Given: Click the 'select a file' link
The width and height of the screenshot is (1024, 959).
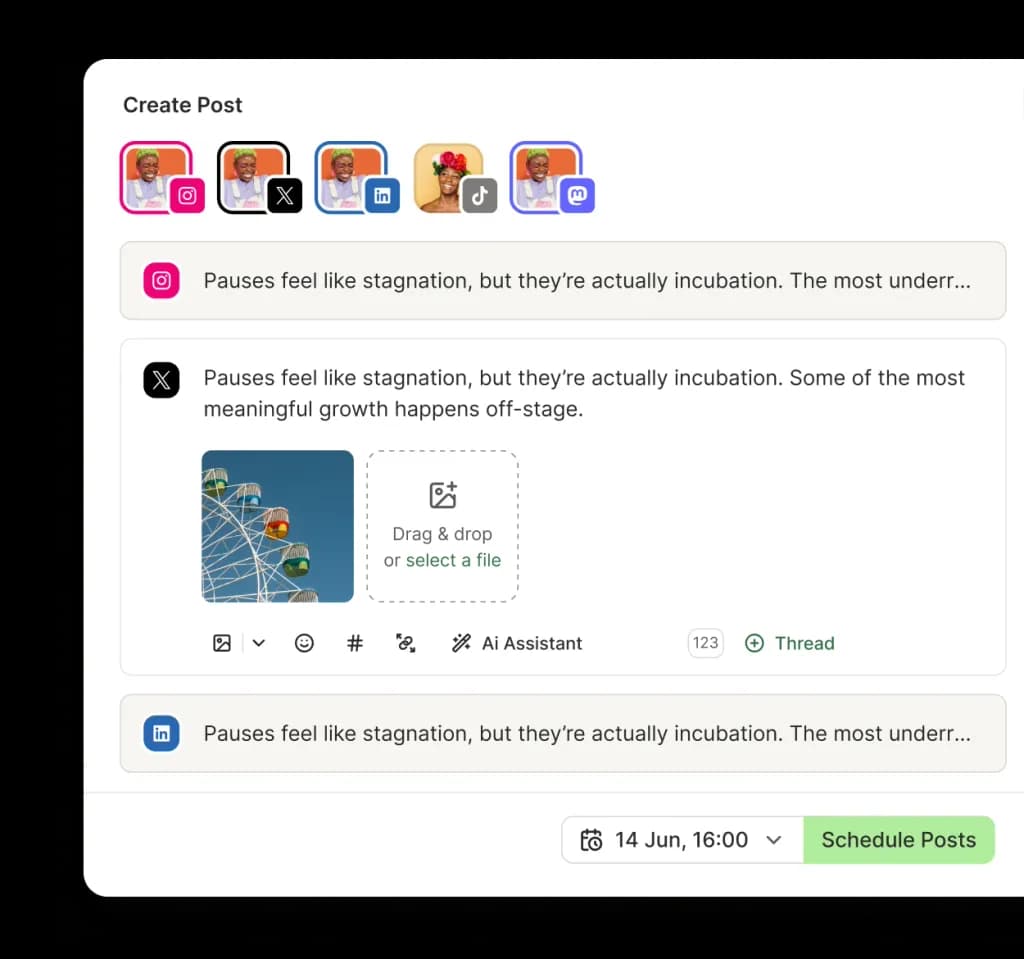Looking at the screenshot, I should point(450,560).
